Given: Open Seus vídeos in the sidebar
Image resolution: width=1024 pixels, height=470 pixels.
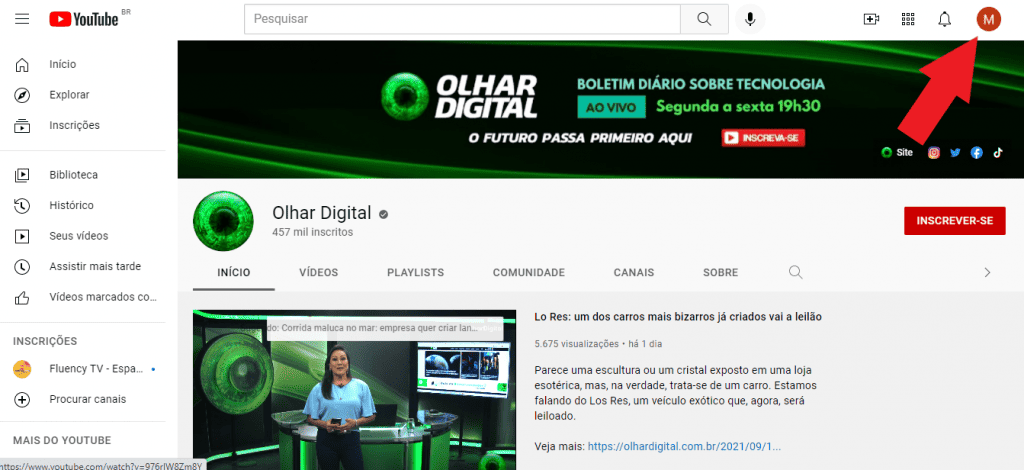Looking at the screenshot, I should pyautogui.click(x=78, y=236).
